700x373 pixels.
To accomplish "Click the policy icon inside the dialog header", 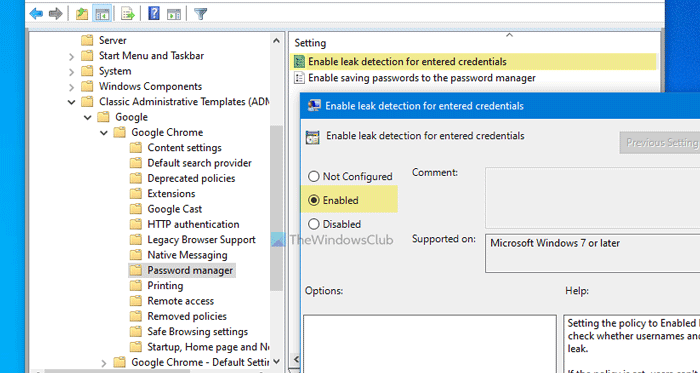I will (x=312, y=137).
